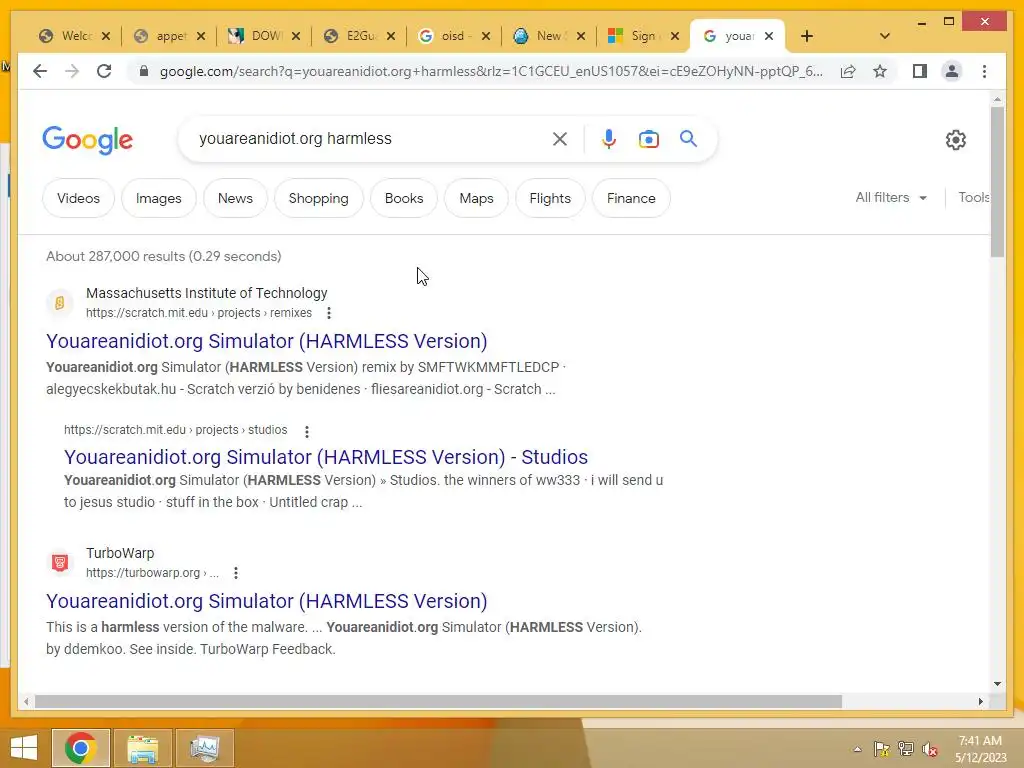
Task: Filter results by Books
Action: point(404,198)
